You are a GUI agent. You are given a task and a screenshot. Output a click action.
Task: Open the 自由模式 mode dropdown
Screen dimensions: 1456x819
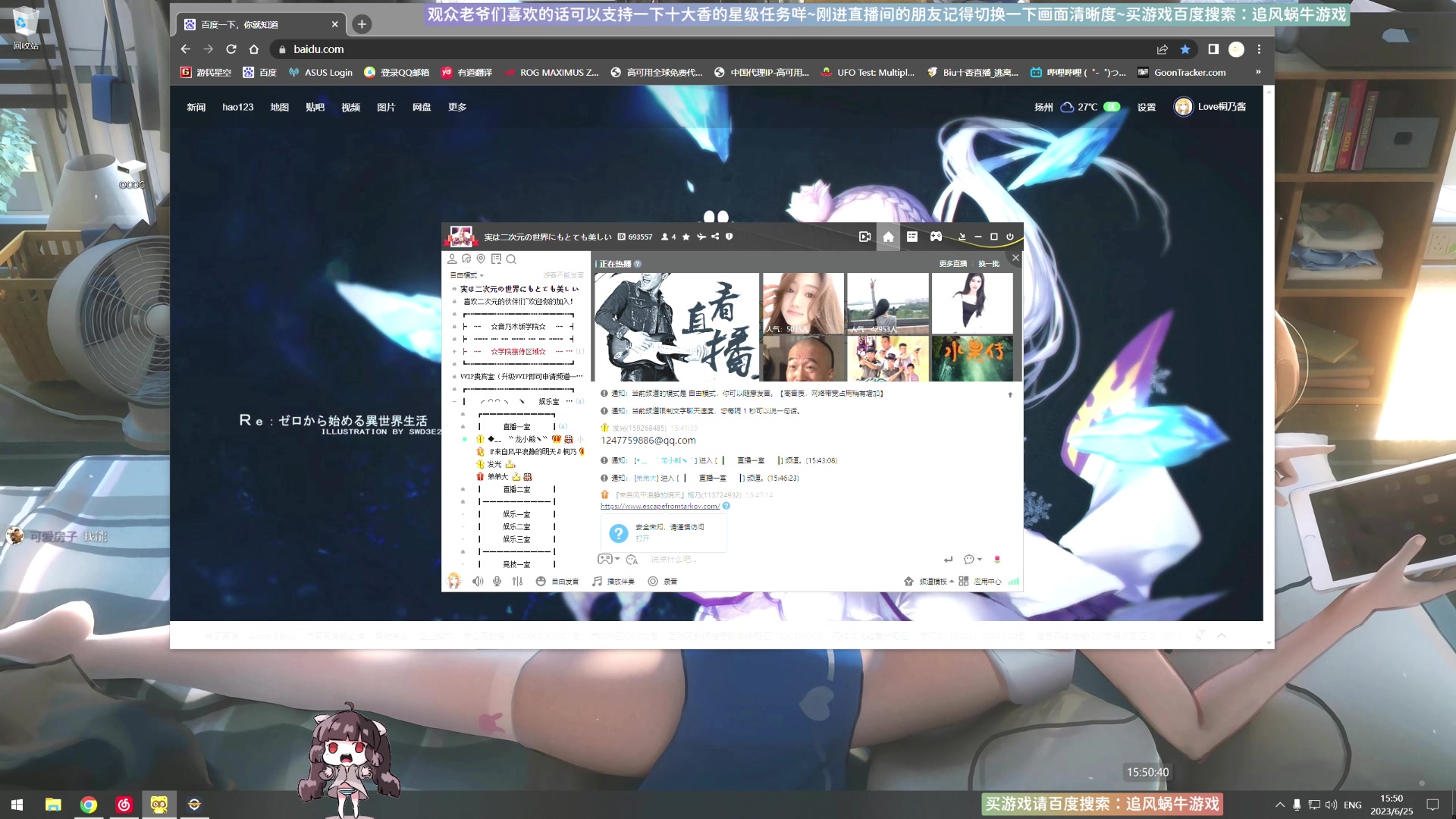point(466,275)
